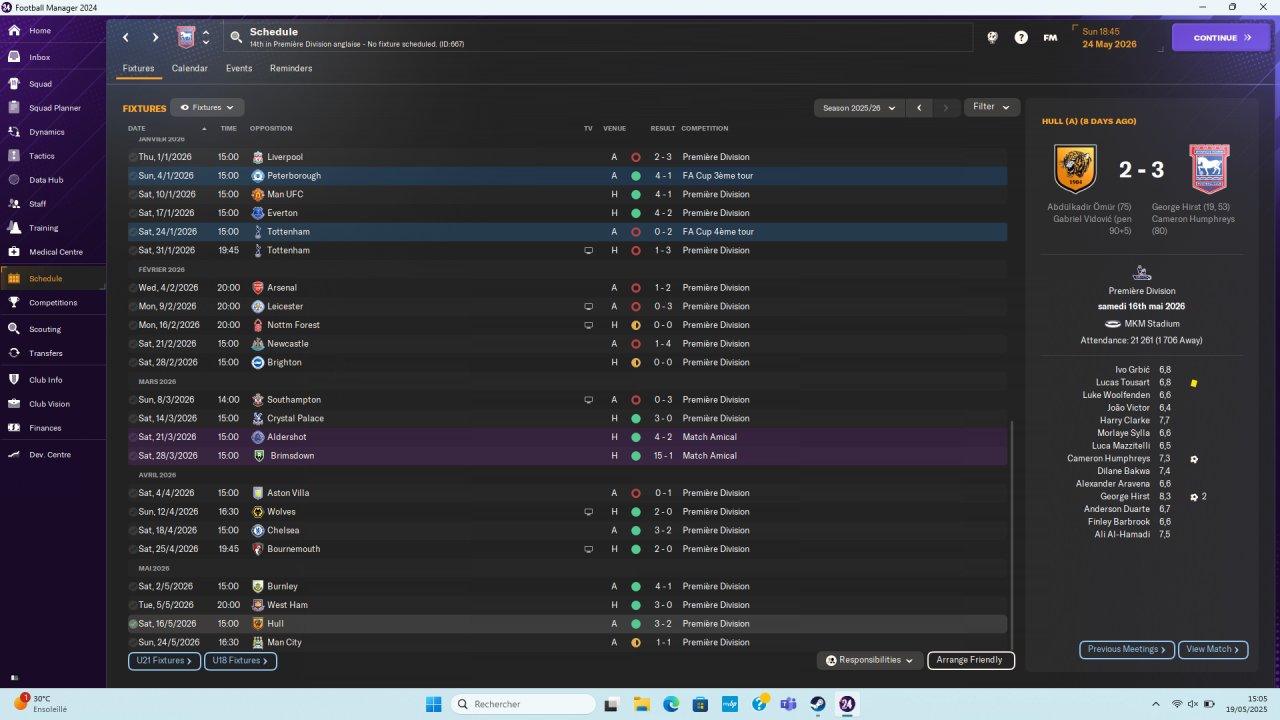
Task: Open the Filter dropdown
Action: tap(991, 107)
